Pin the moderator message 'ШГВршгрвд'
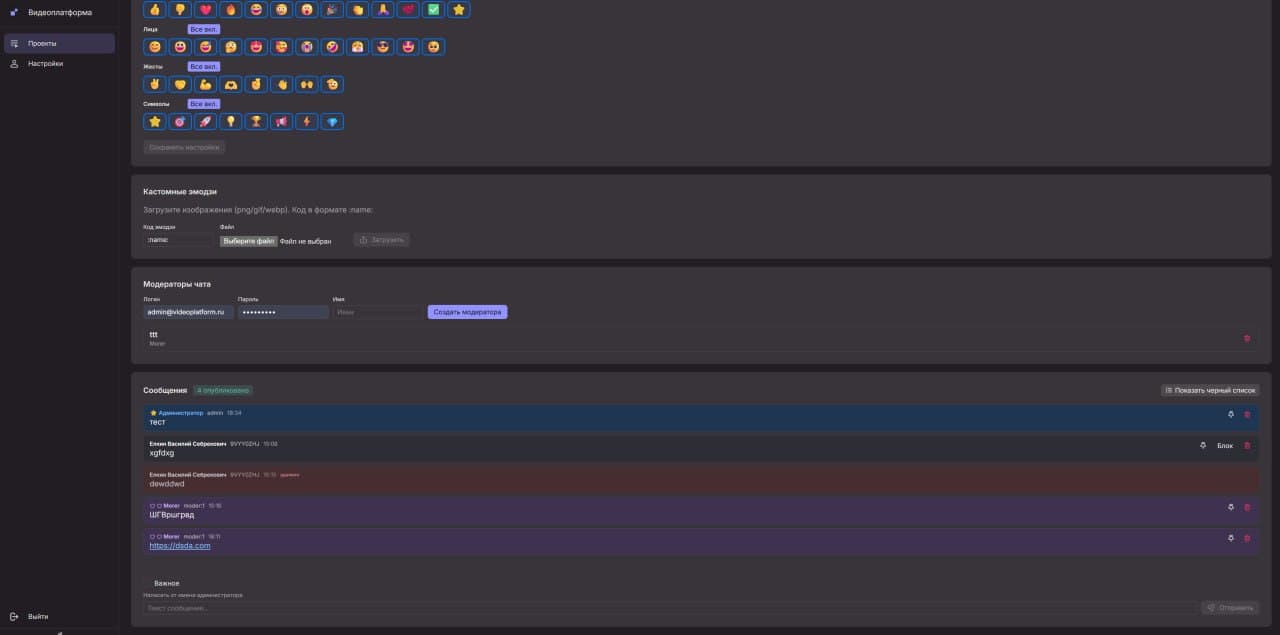This screenshot has width=1280, height=635. [1231, 507]
